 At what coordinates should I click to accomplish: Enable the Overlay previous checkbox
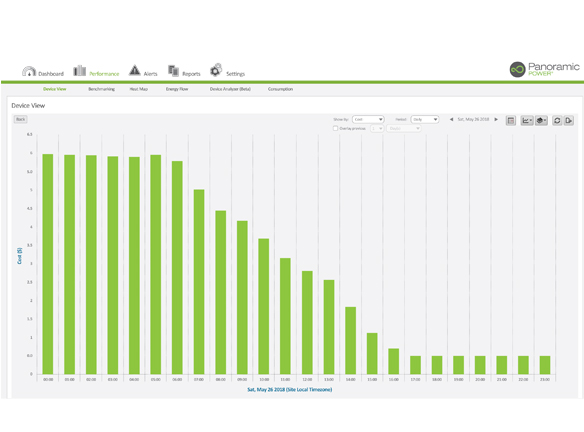335,128
